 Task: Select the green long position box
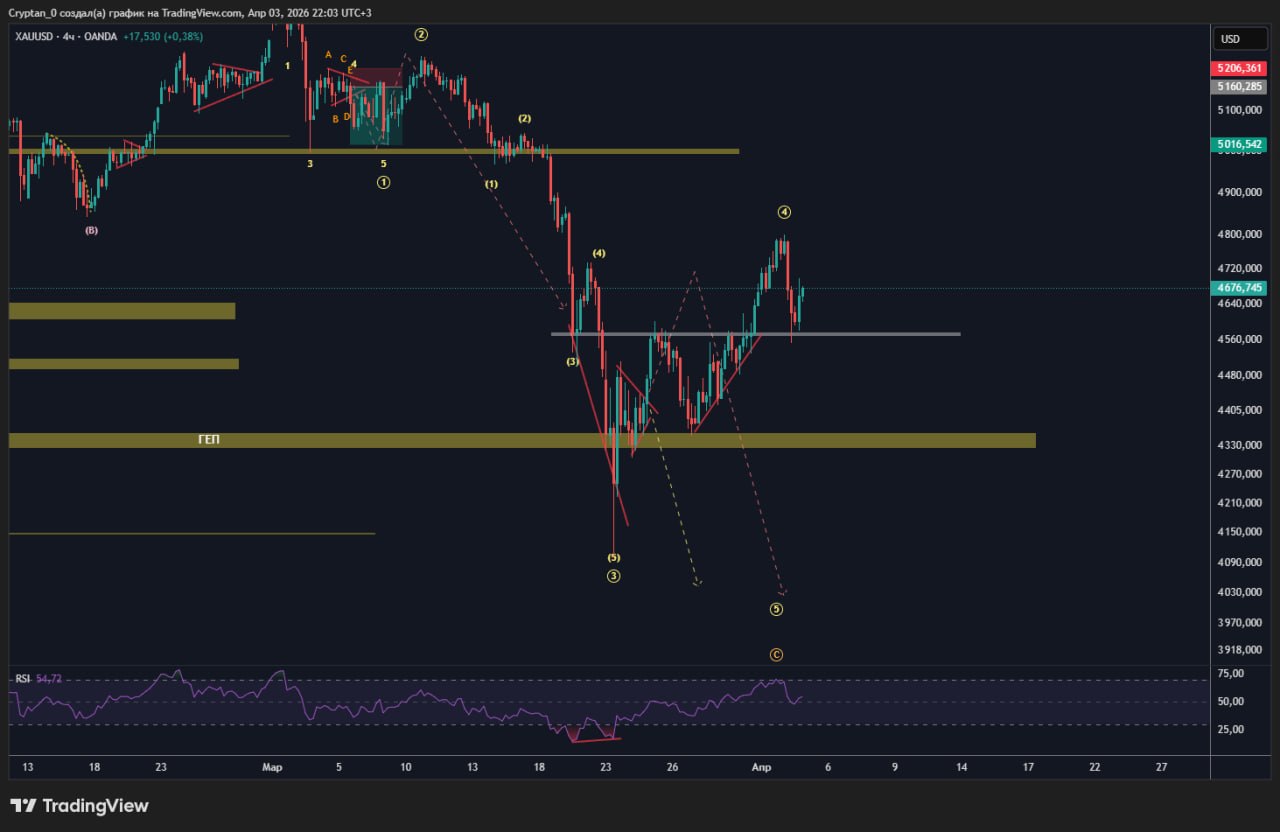[376, 116]
